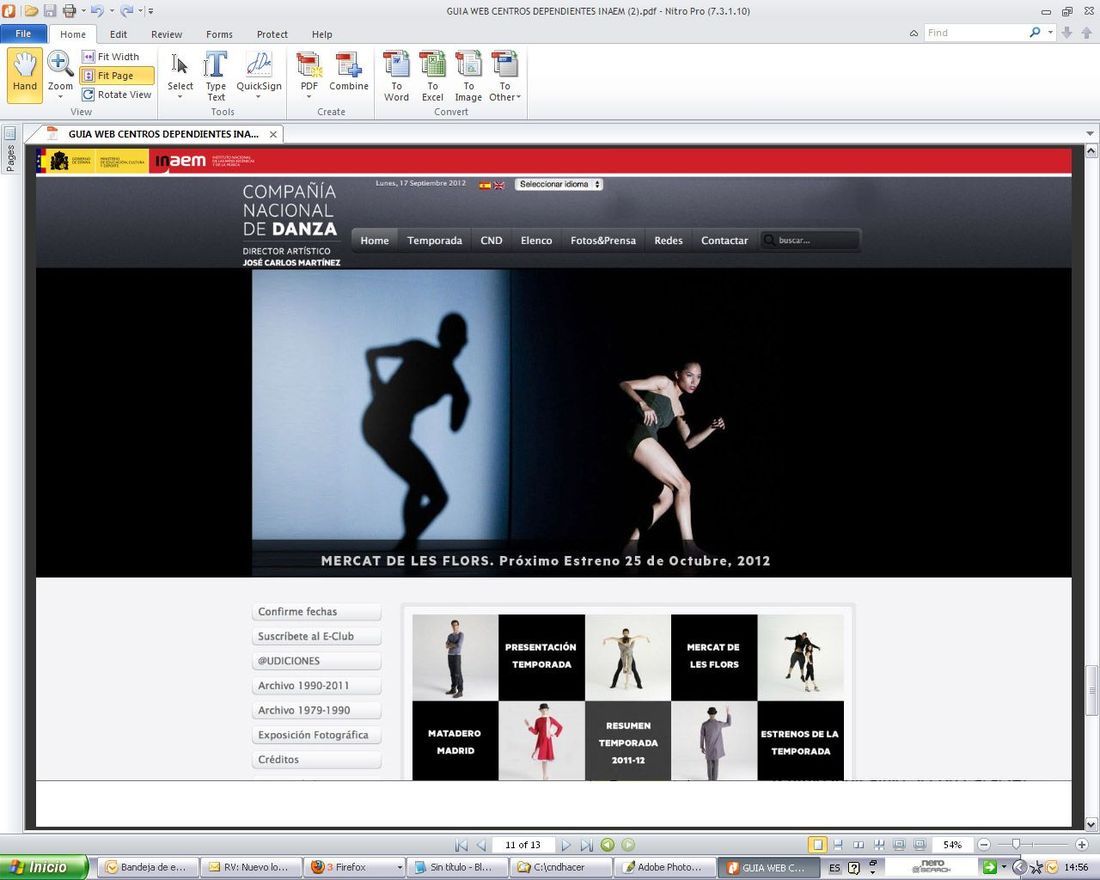Switch to the Forms ribbon tab

point(219,34)
